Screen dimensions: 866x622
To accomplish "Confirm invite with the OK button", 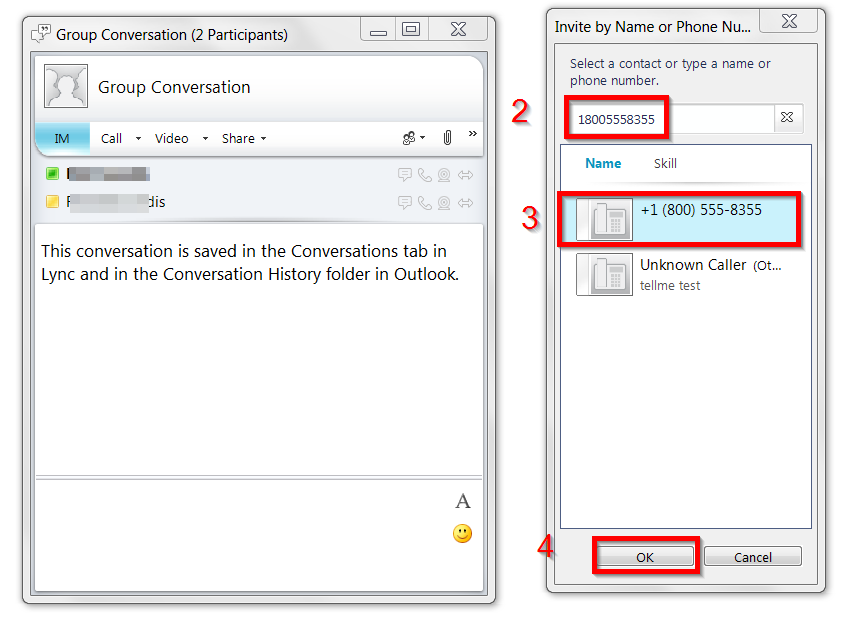I will click(645, 557).
